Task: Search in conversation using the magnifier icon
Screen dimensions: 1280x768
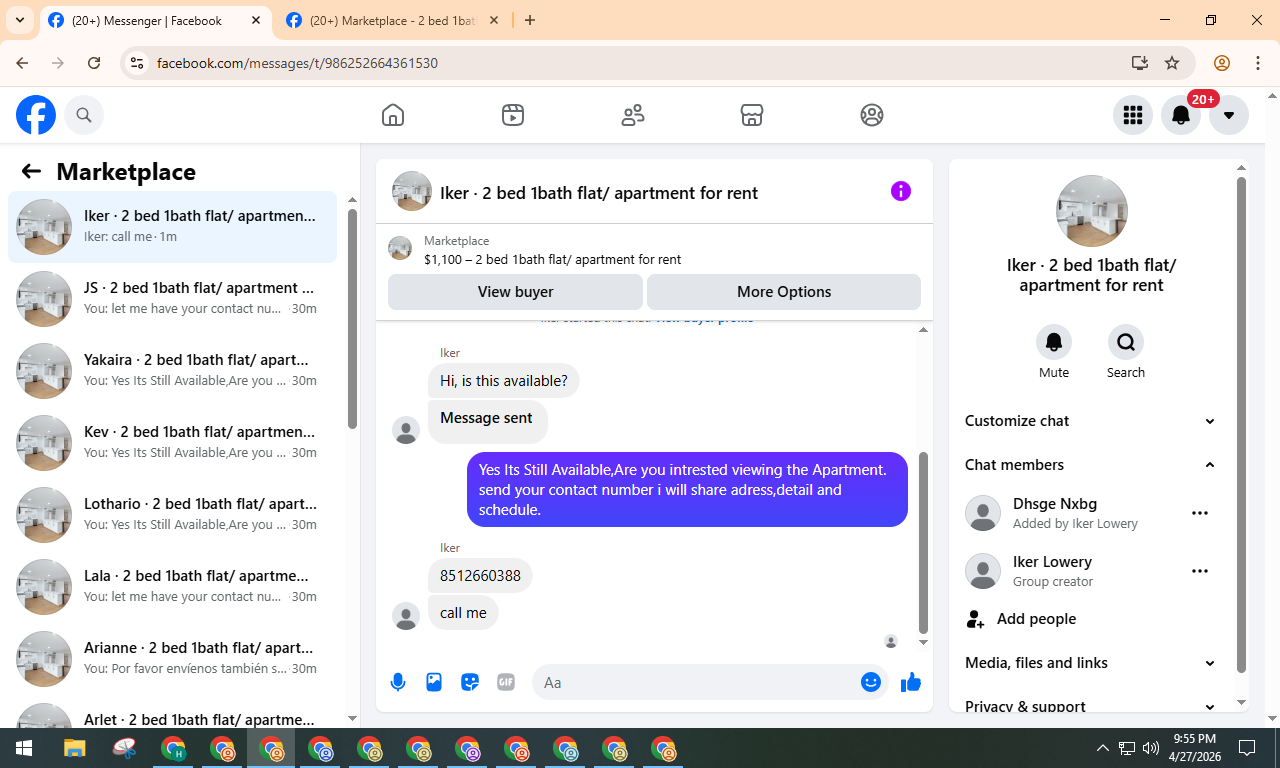Action: click(x=1126, y=342)
